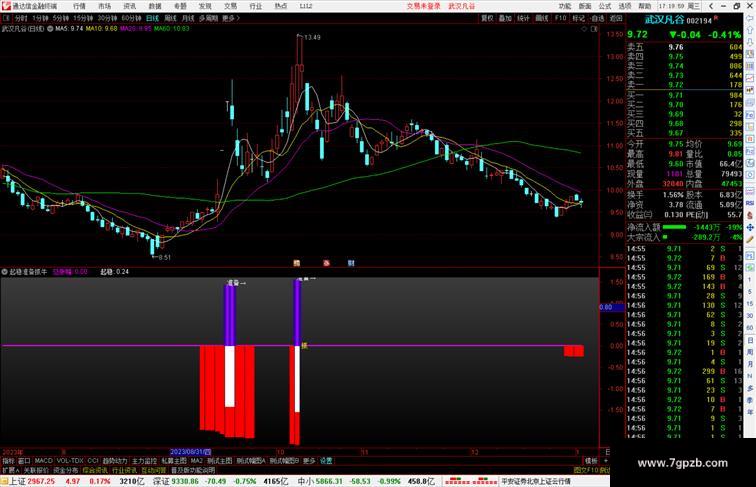
Task: Click the Fo icon in the right sidebar
Action: point(750,115)
